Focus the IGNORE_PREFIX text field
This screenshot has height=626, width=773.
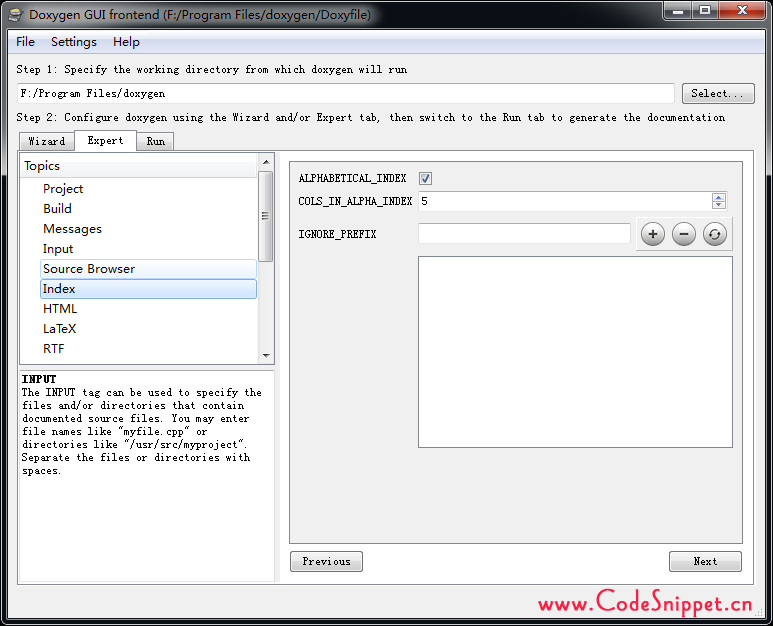[x=524, y=234]
